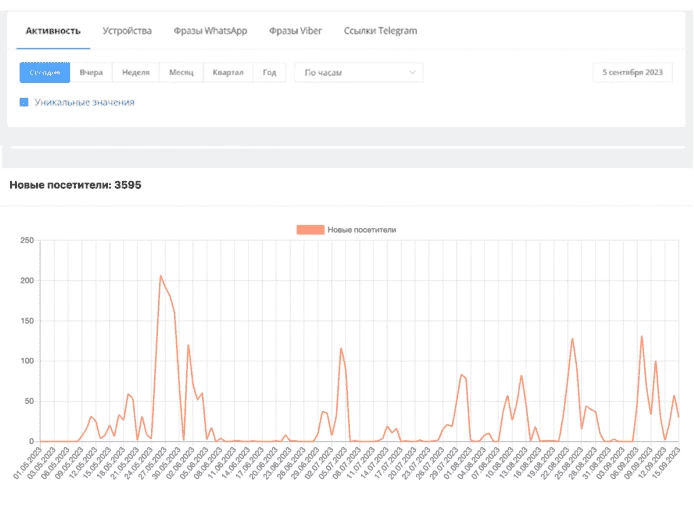Click the chart peak near 05.07.2023
This screenshot has width=694, height=520.
341,348
